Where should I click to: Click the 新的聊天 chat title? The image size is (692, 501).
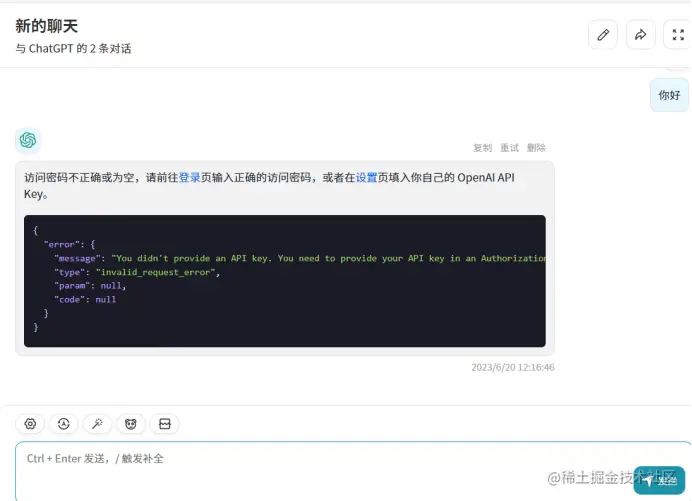[46, 26]
